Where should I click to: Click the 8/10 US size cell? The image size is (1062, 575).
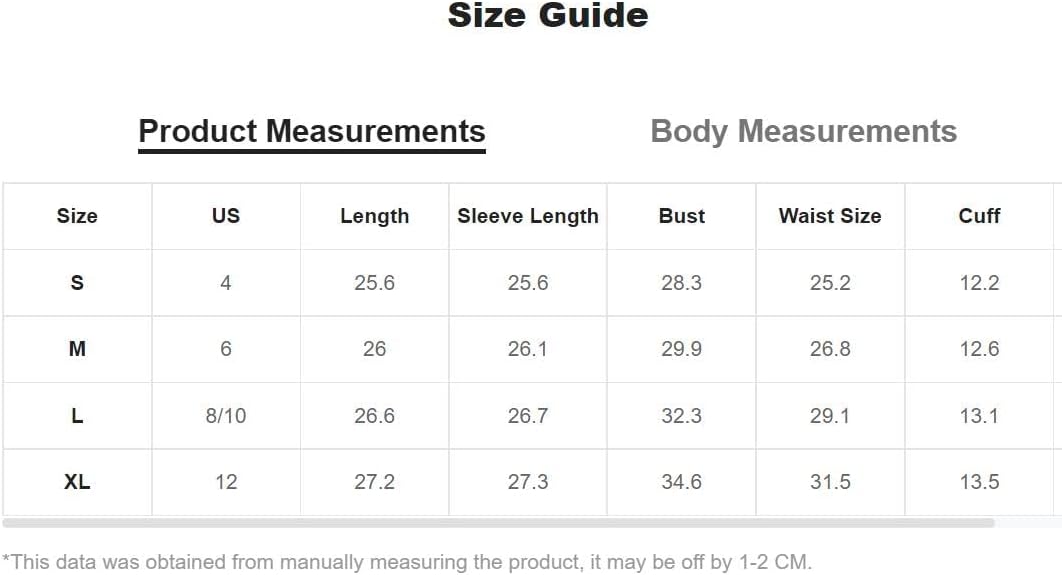click(226, 416)
